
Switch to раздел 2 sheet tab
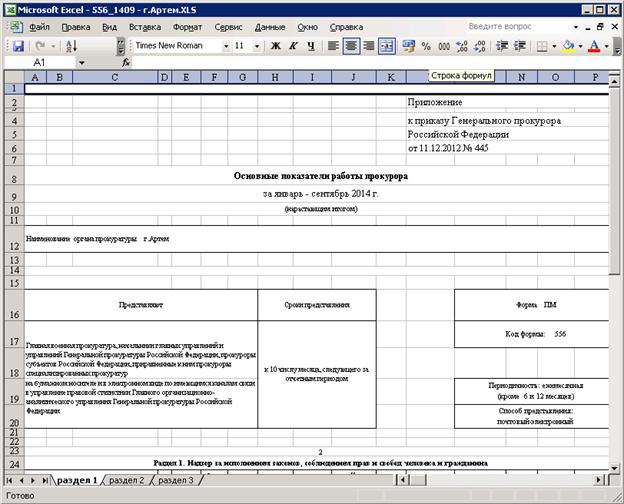(x=126, y=481)
